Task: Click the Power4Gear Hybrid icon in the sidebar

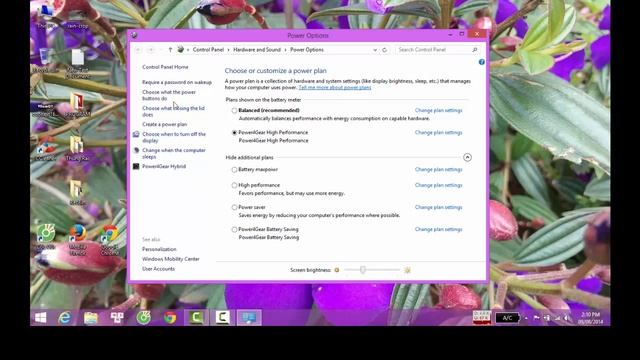Action: coord(136,167)
